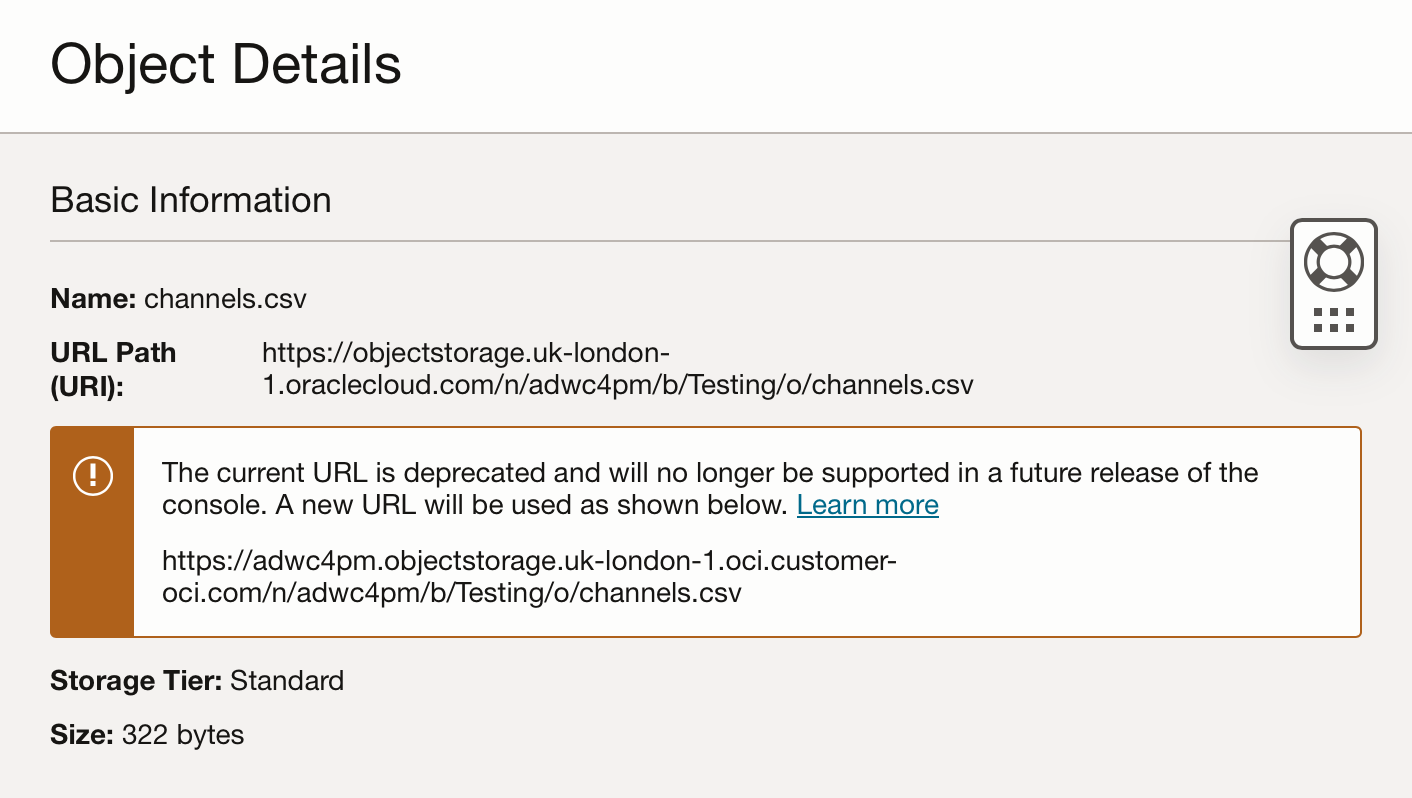
Task: Open the Learn more link
Action: (x=868, y=505)
